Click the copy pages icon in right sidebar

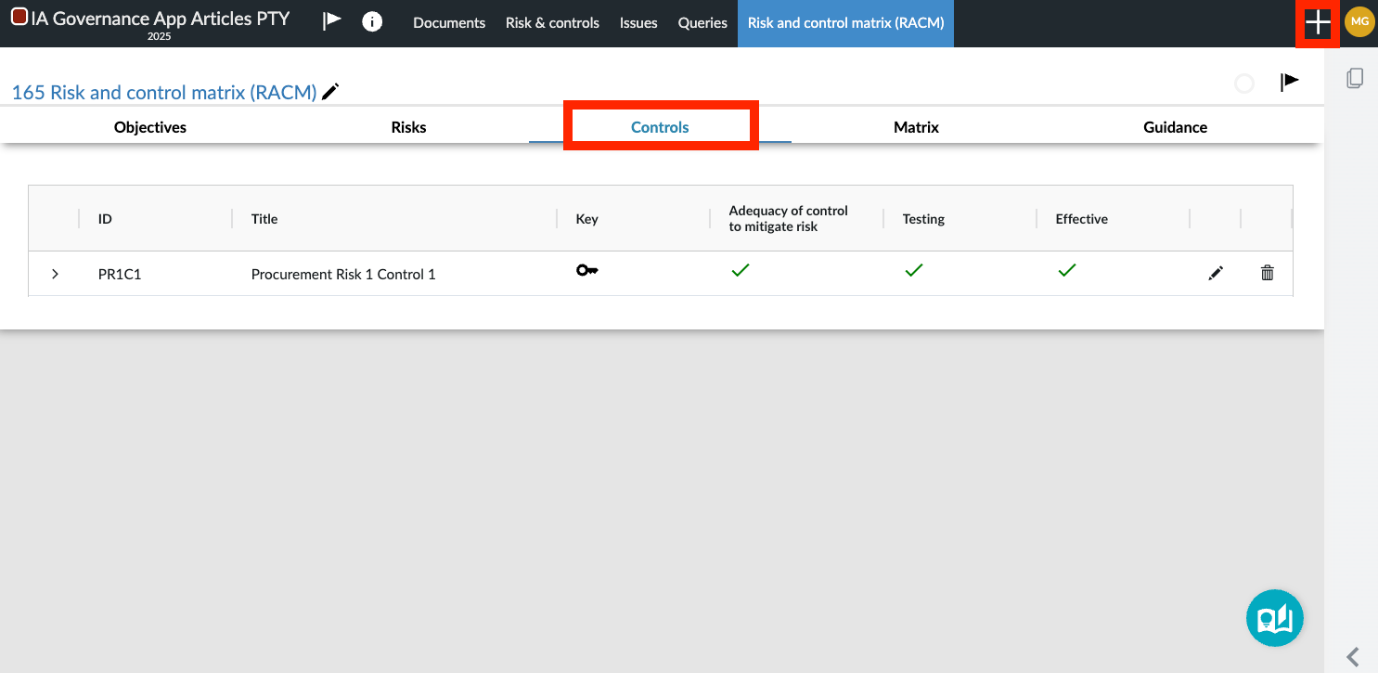coord(1355,78)
